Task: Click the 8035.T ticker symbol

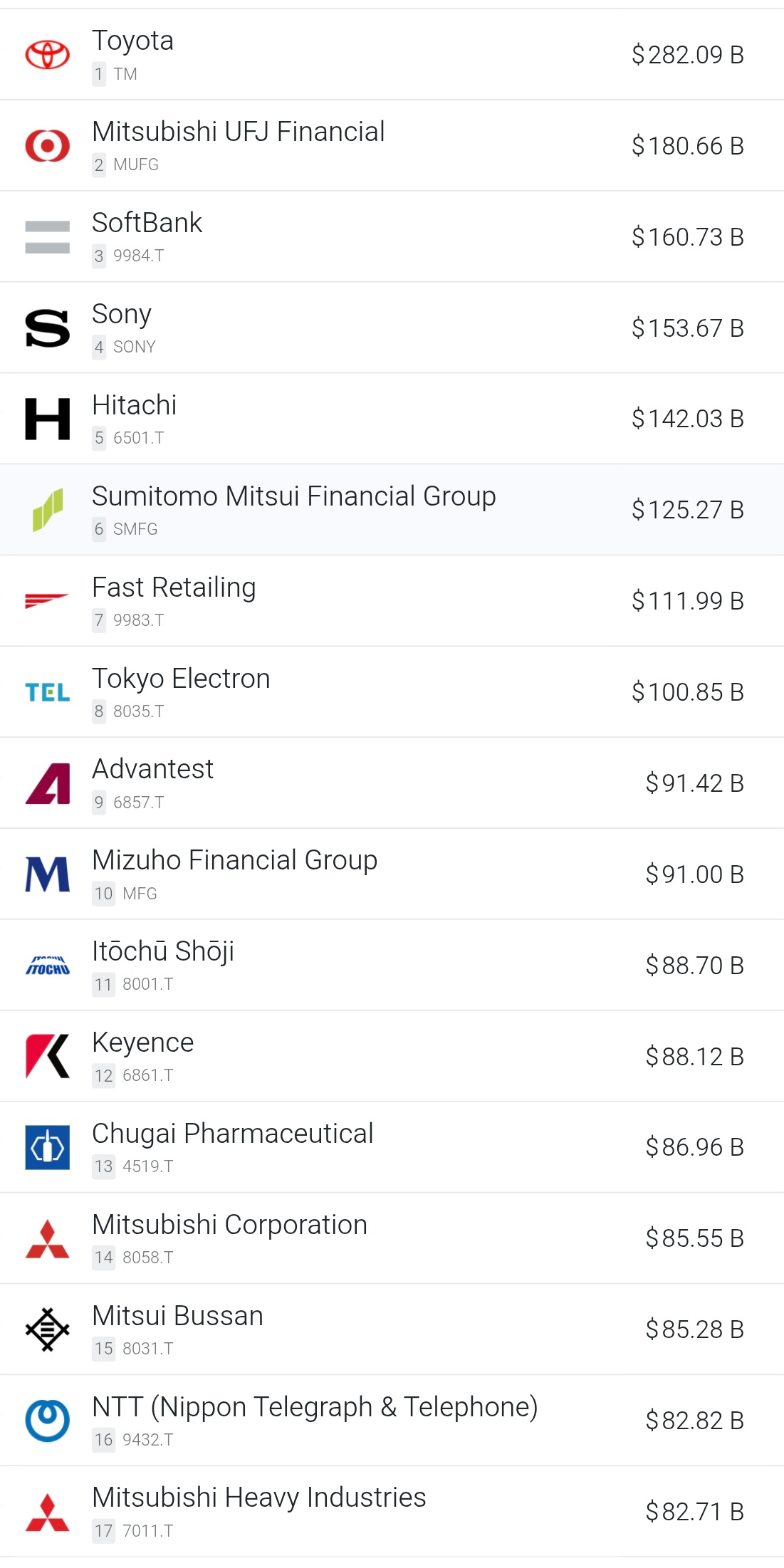Action: pyautogui.click(x=138, y=711)
